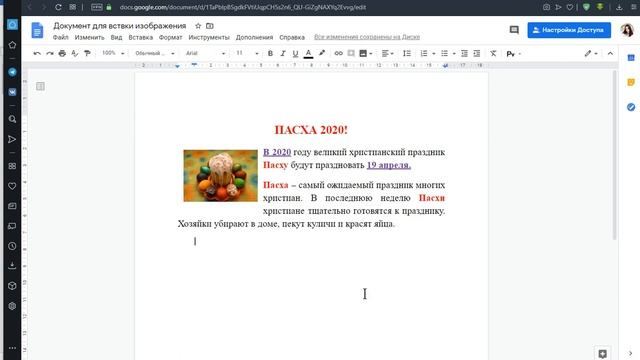
Task: Open the editing mode pencil dropdown
Action: coord(591,53)
